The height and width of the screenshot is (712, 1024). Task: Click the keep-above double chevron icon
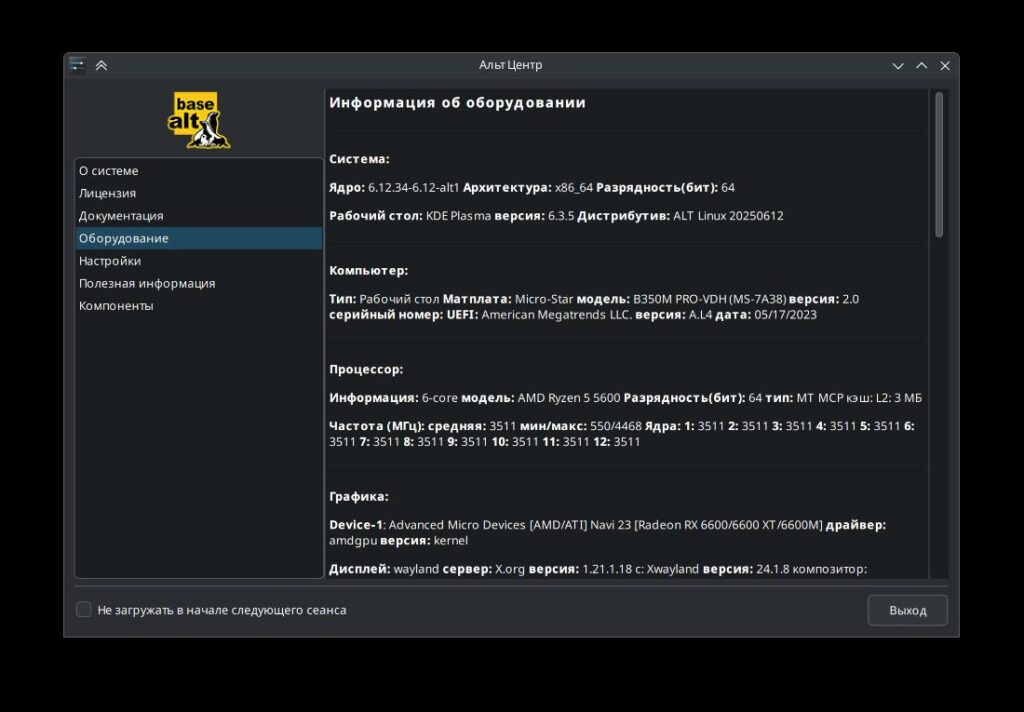101,65
